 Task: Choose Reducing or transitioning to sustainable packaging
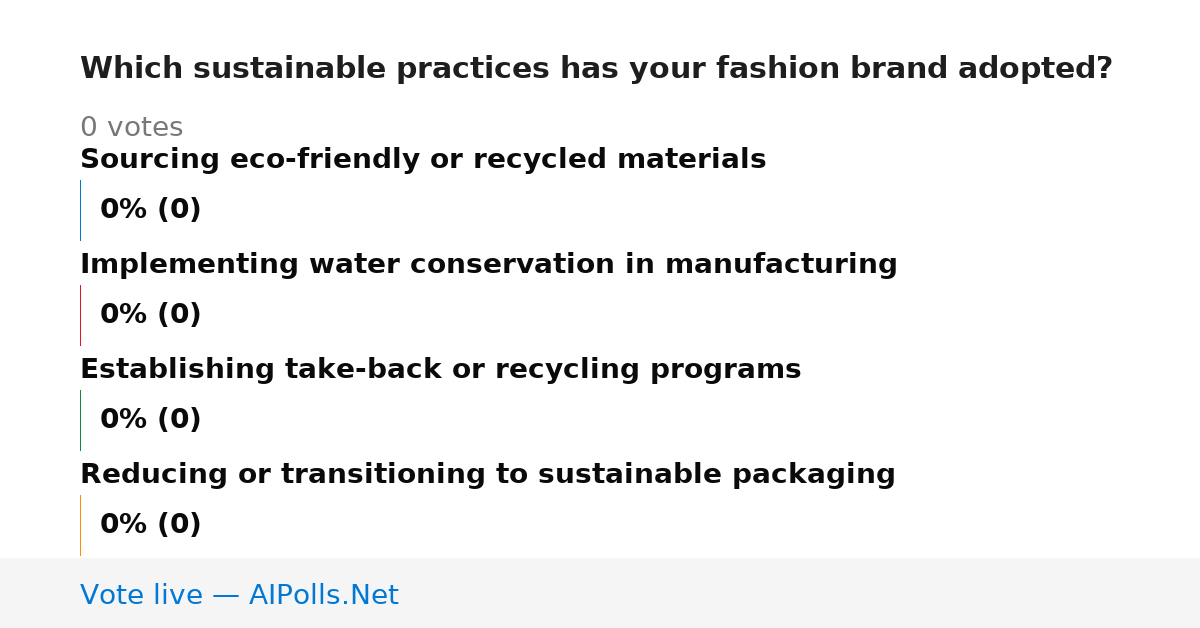point(488,475)
